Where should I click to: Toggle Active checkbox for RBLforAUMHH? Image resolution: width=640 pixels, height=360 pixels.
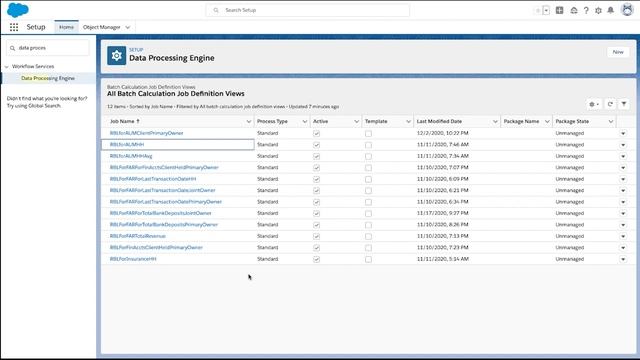pos(316,145)
